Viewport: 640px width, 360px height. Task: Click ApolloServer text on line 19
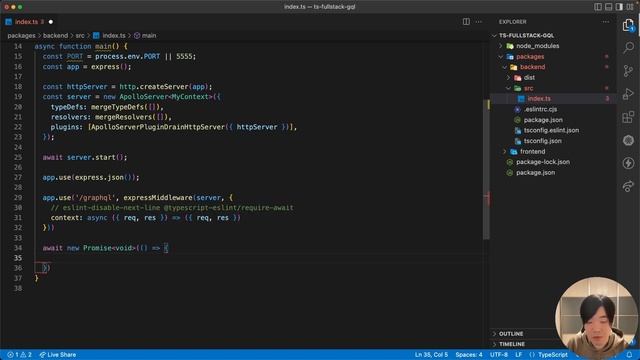click(x=143, y=97)
